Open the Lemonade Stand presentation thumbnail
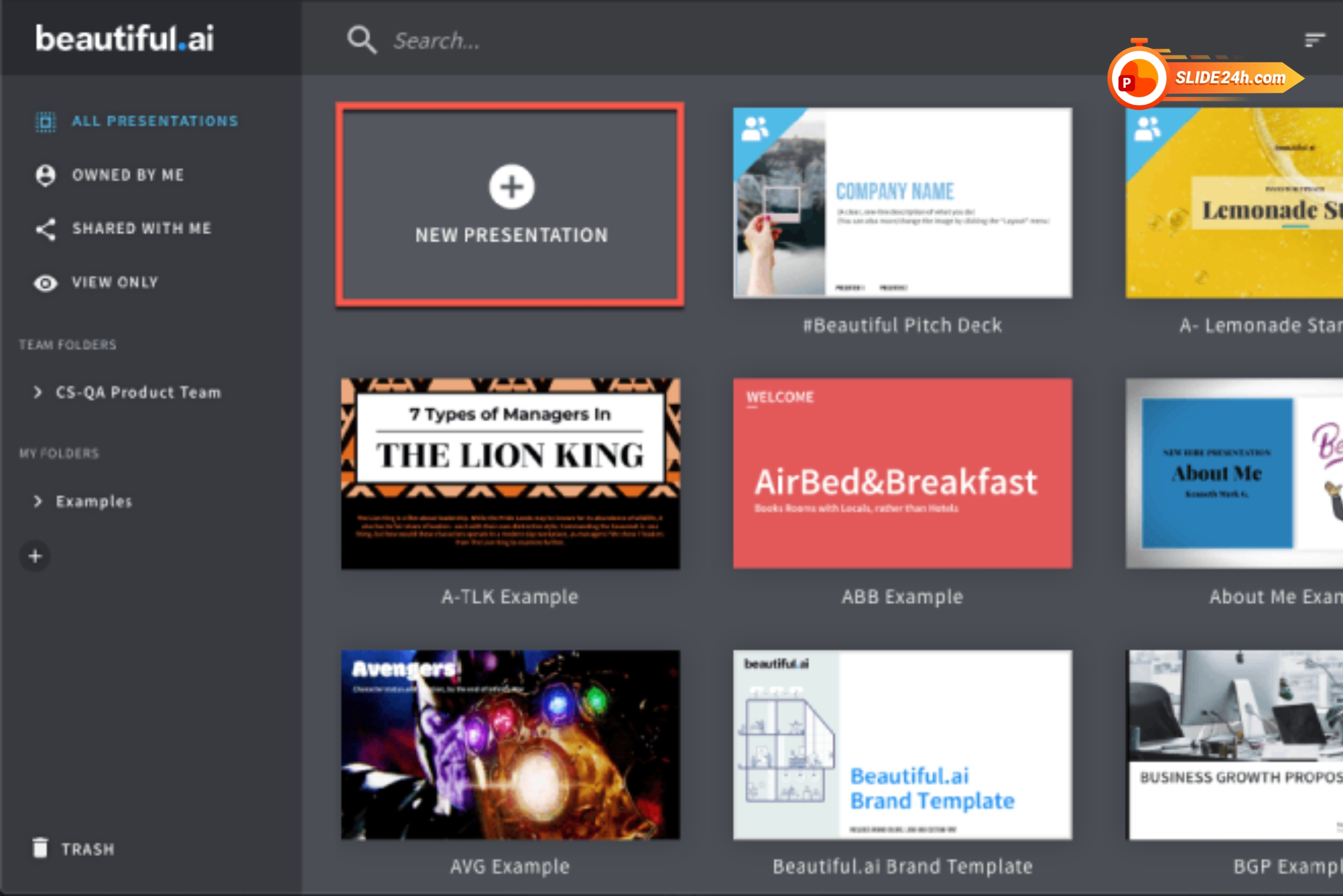This screenshot has height=896, width=1343. tap(1234, 203)
